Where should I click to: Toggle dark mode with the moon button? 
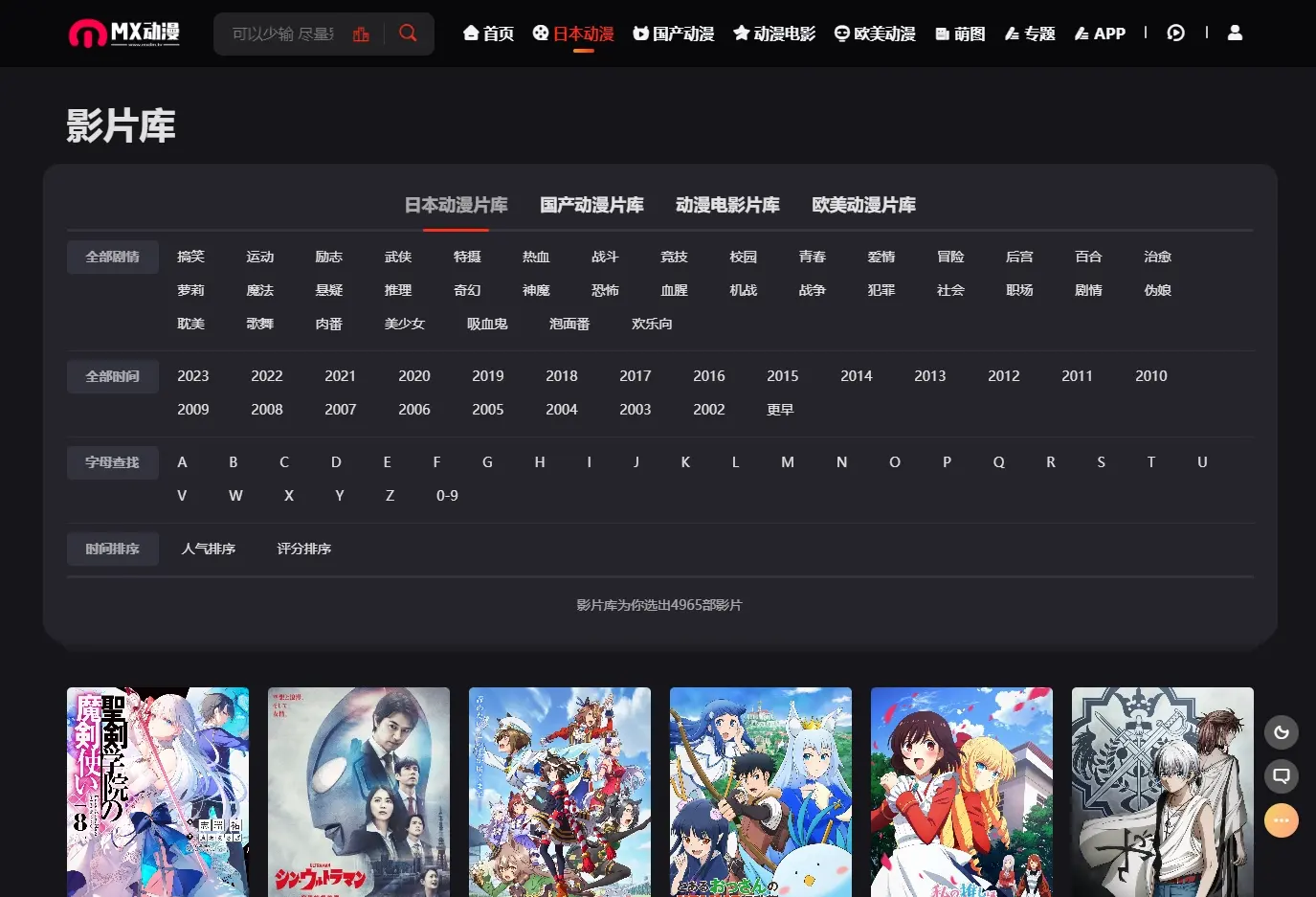point(1281,731)
